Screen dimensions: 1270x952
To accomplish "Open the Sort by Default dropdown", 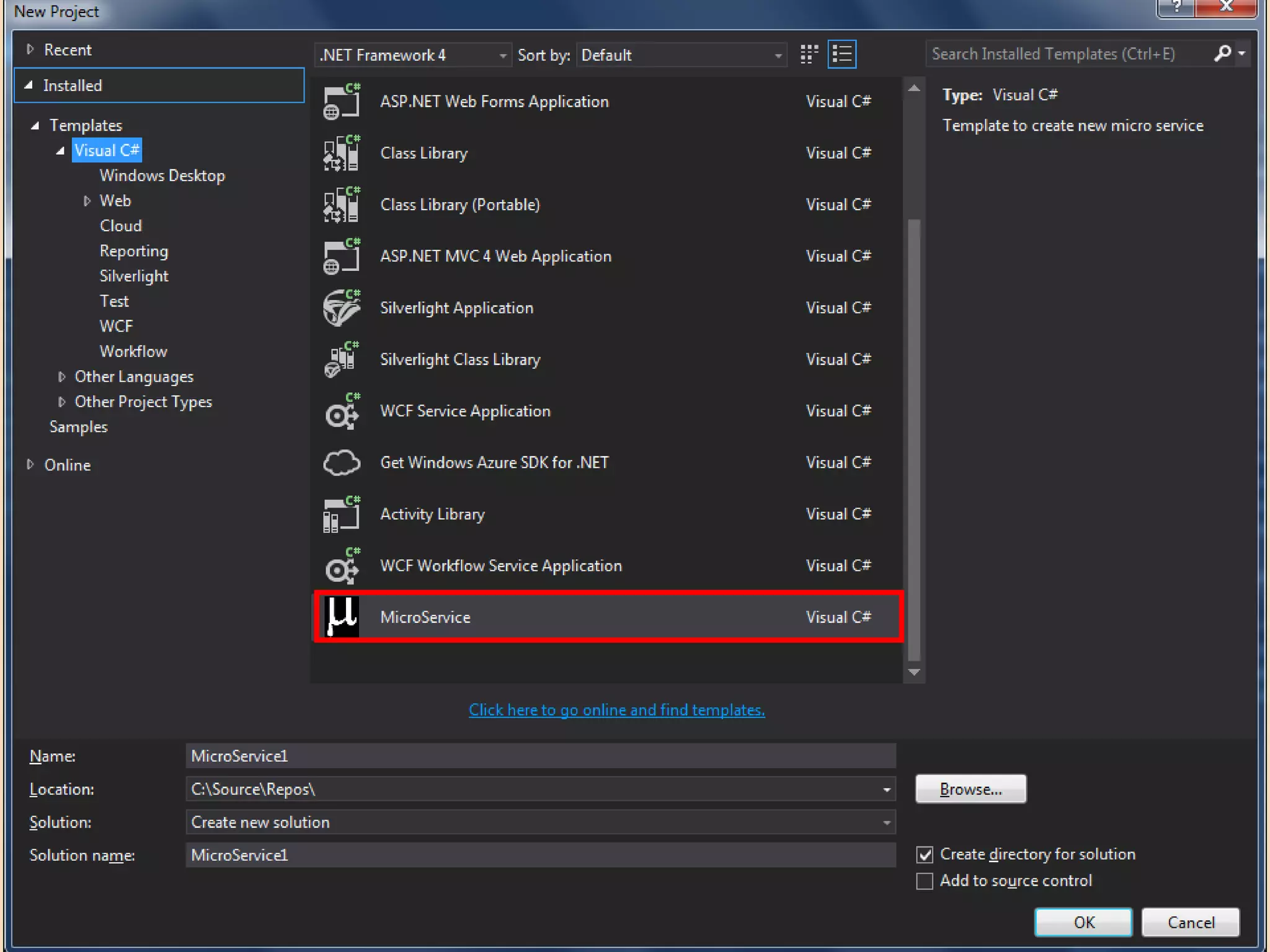I will click(x=681, y=55).
